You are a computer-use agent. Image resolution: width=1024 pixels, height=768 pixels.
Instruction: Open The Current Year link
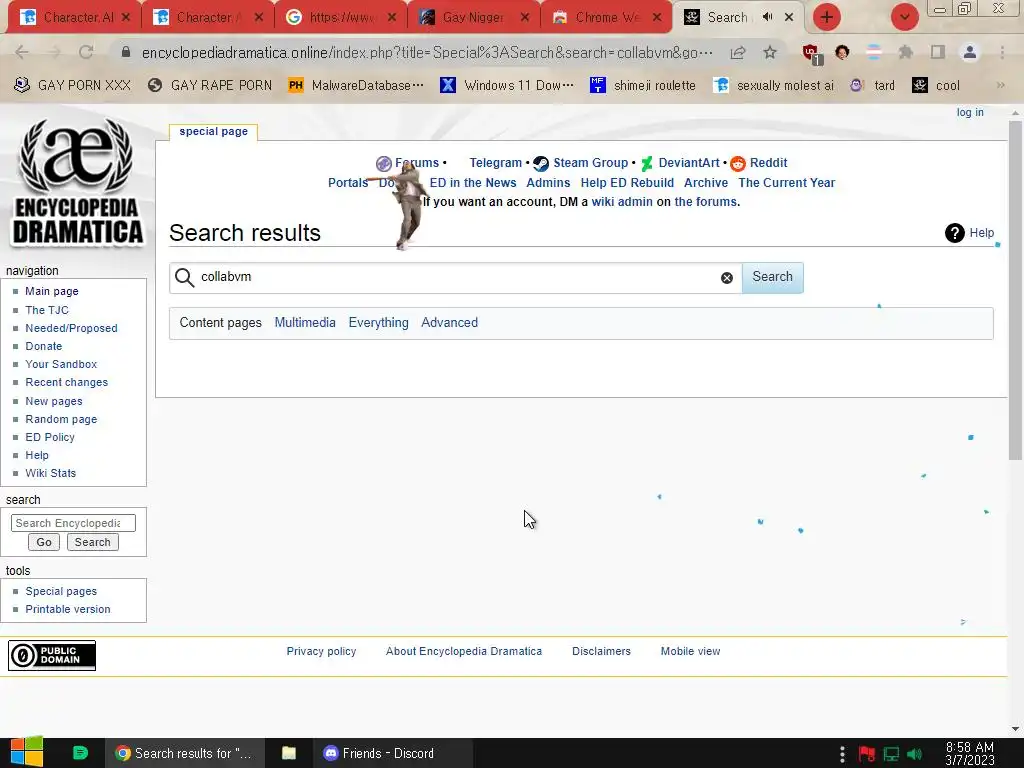click(x=786, y=183)
